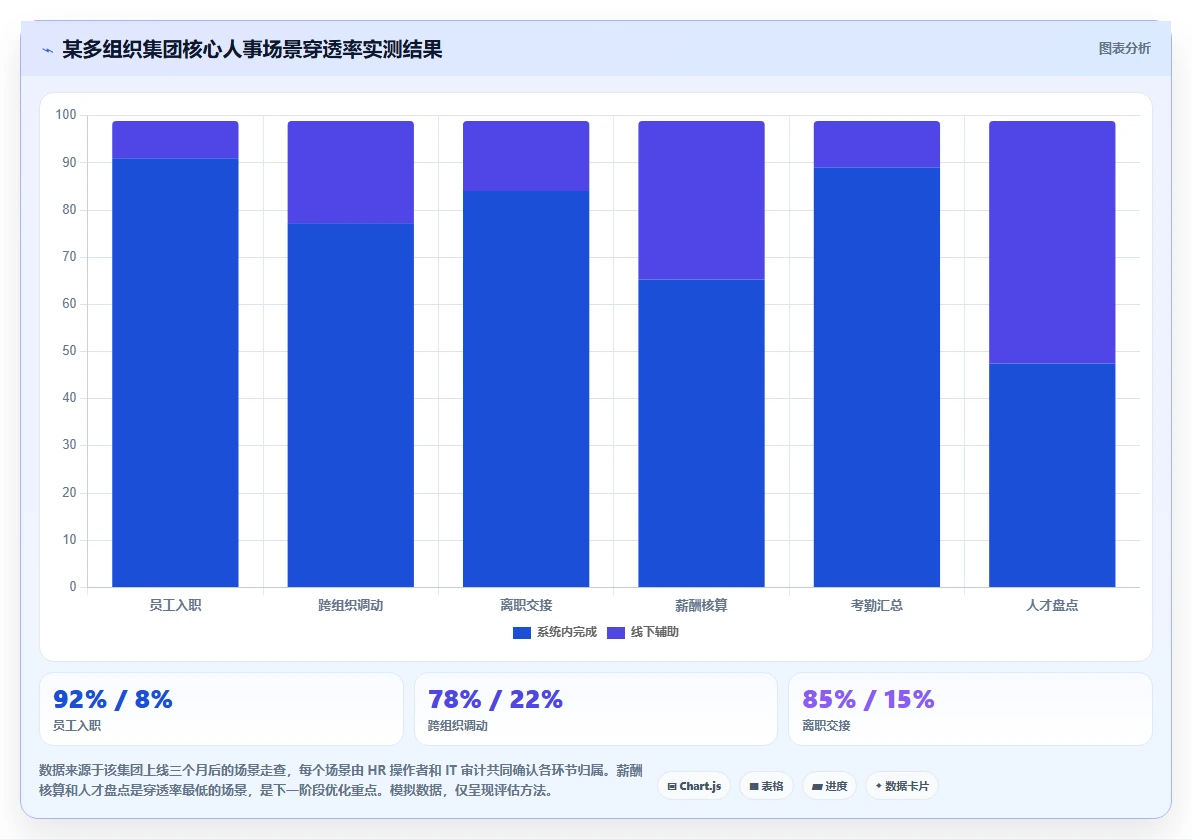The height and width of the screenshot is (840, 1192).
Task: Click the 跨组织调动 caption in stat card
Action: pyautogui.click(x=458, y=726)
